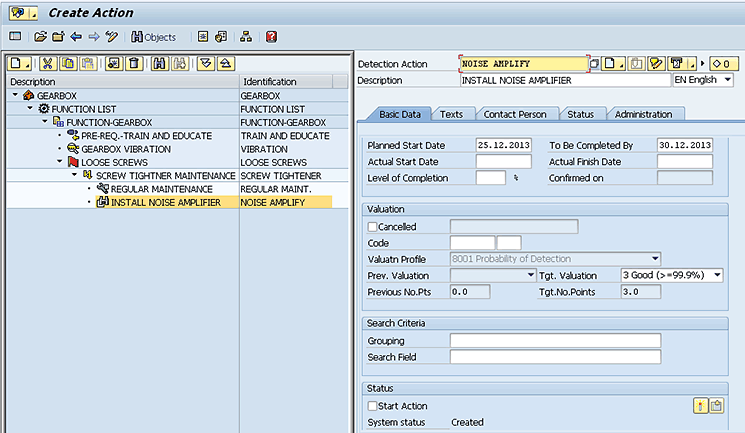Viewport: 745px width, 433px height.
Task: Click the highlighter change icon in detail toolbar
Action: click(x=656, y=63)
